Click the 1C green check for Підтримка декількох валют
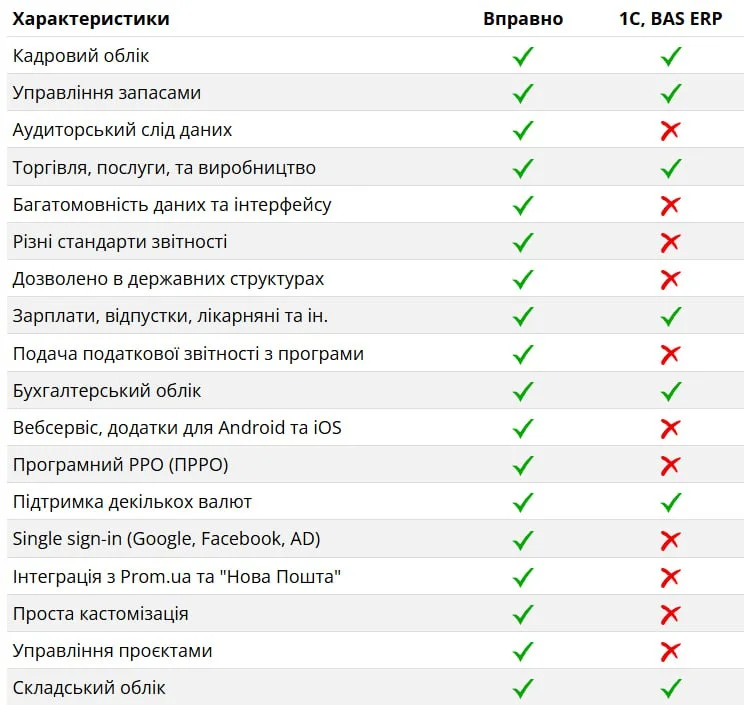This screenshot has width=744, height=705. 671,502
